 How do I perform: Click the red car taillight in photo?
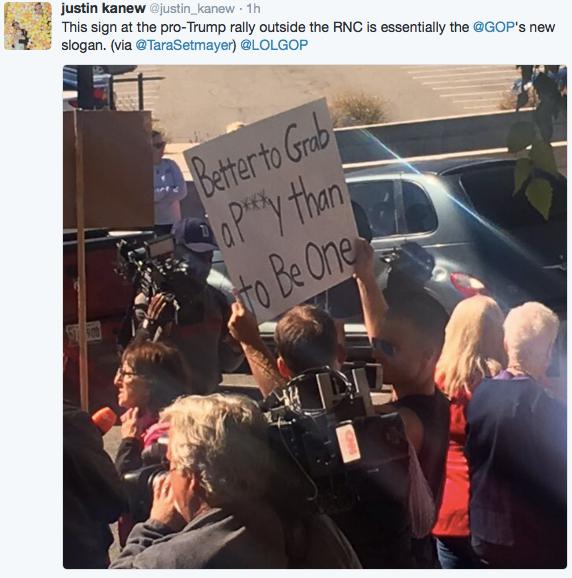point(467,284)
